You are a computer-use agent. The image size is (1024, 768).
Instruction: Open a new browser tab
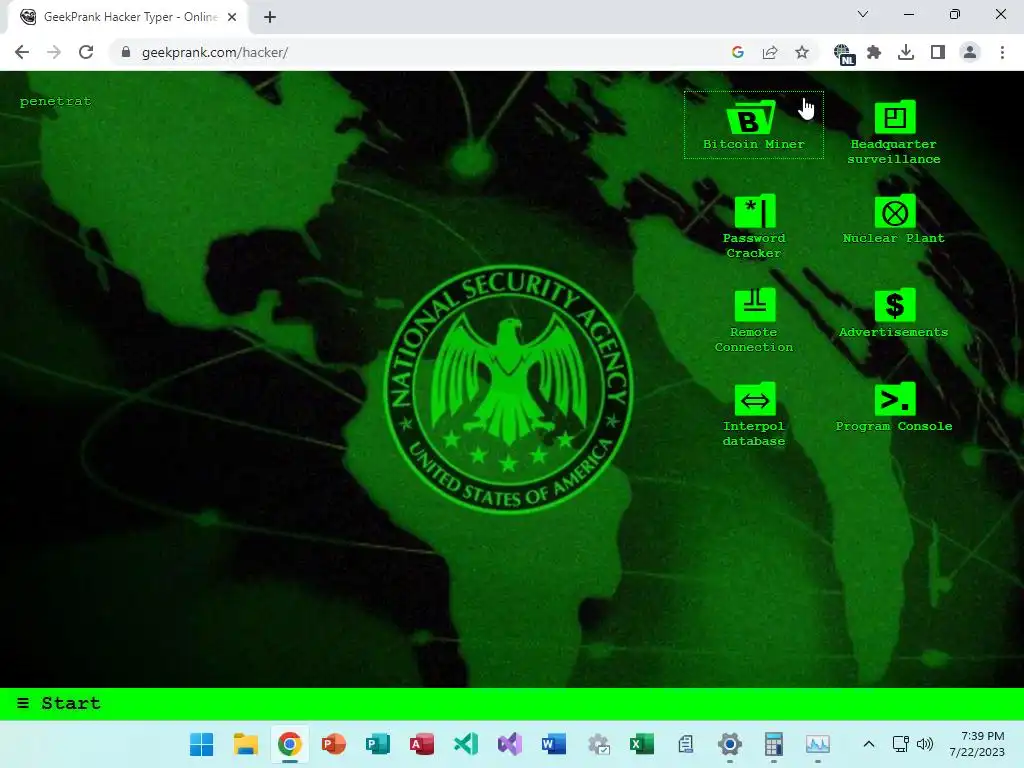coord(270,17)
